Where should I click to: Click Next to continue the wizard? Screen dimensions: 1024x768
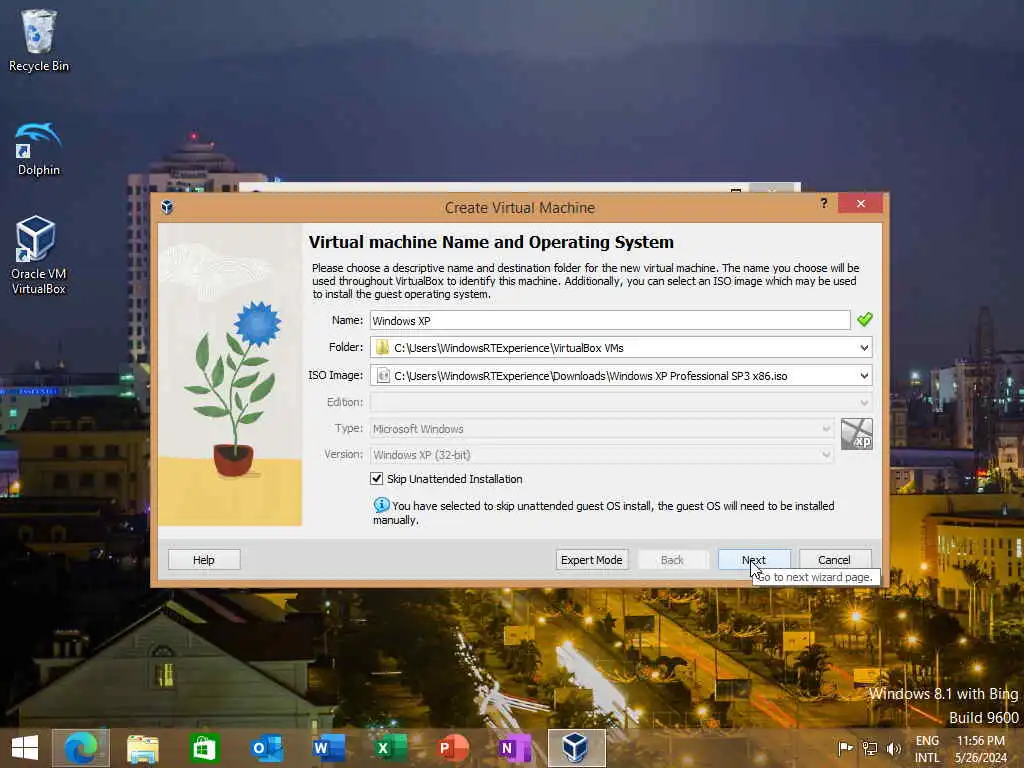[754, 560]
